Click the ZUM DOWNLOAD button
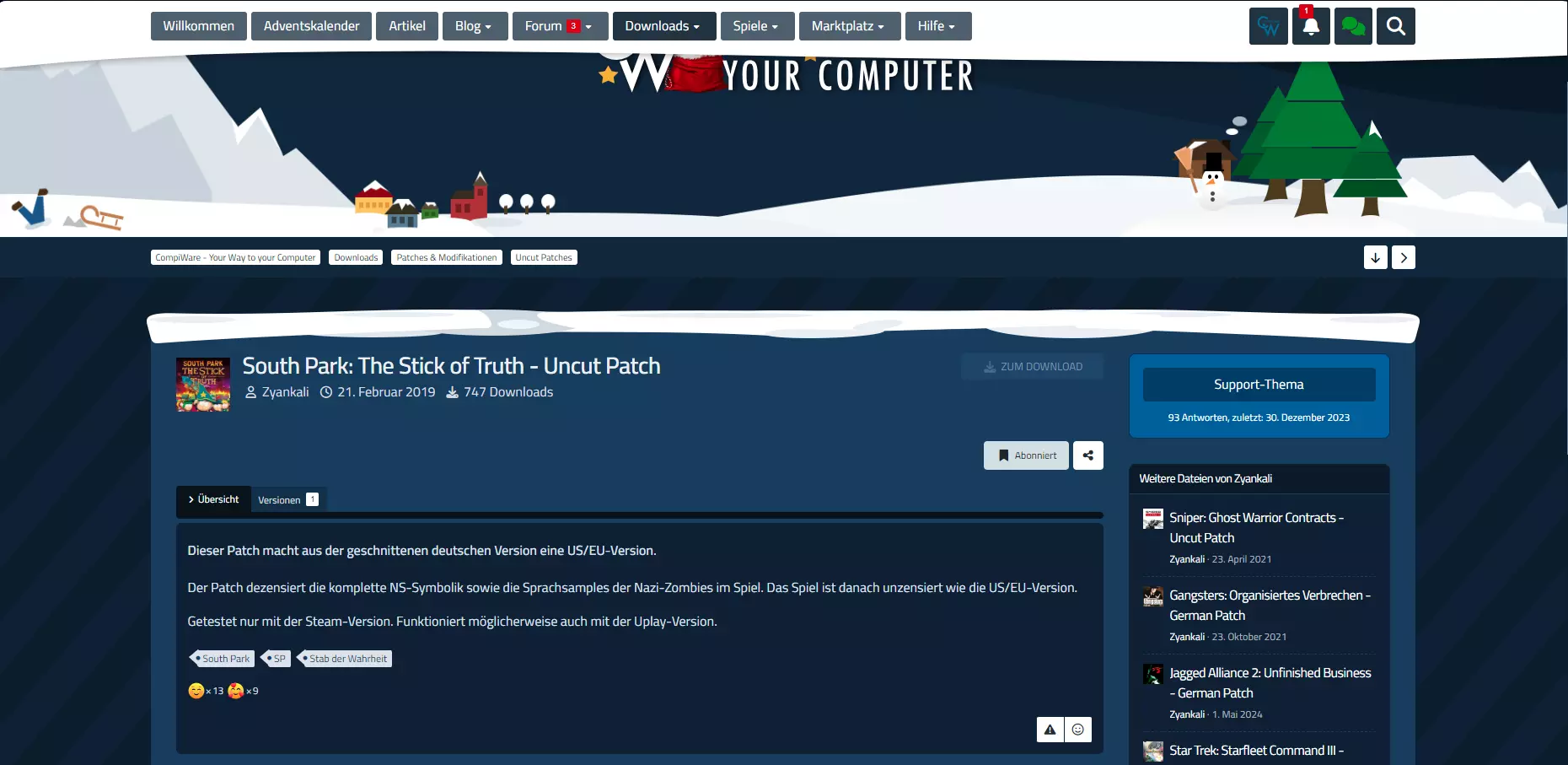Viewport: 1568px width, 765px height. pyautogui.click(x=1033, y=367)
